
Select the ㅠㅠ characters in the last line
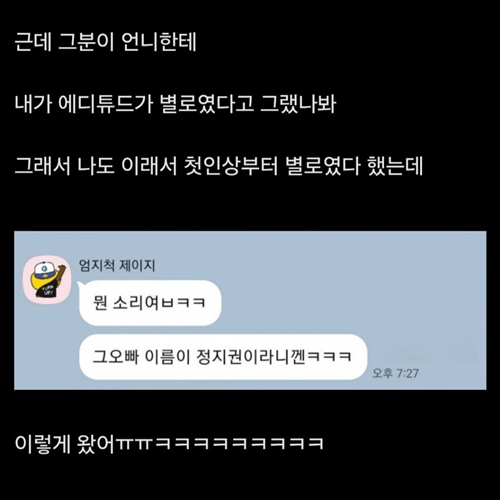[134, 444]
